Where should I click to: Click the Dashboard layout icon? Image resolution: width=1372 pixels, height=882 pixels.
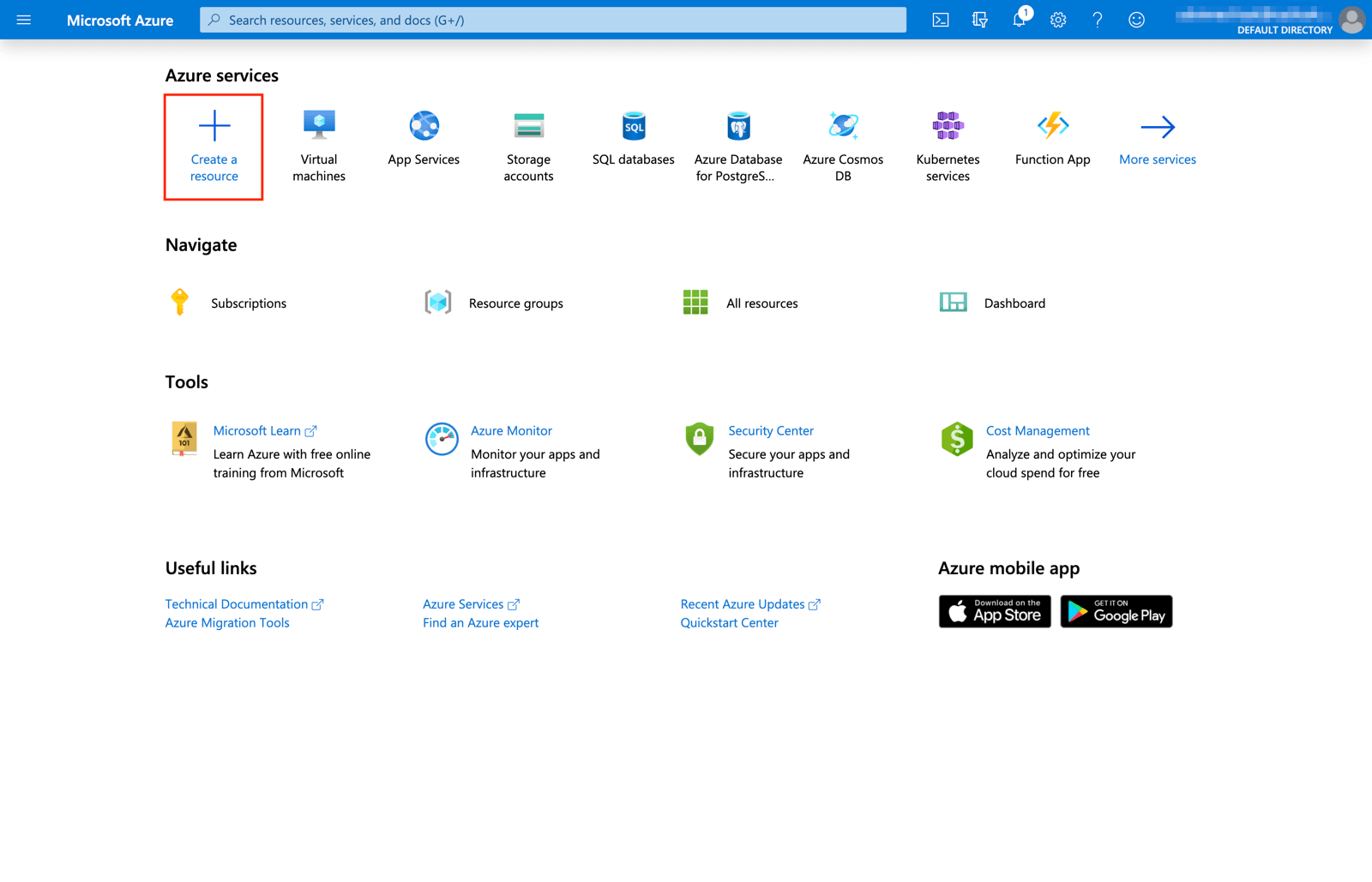954,302
